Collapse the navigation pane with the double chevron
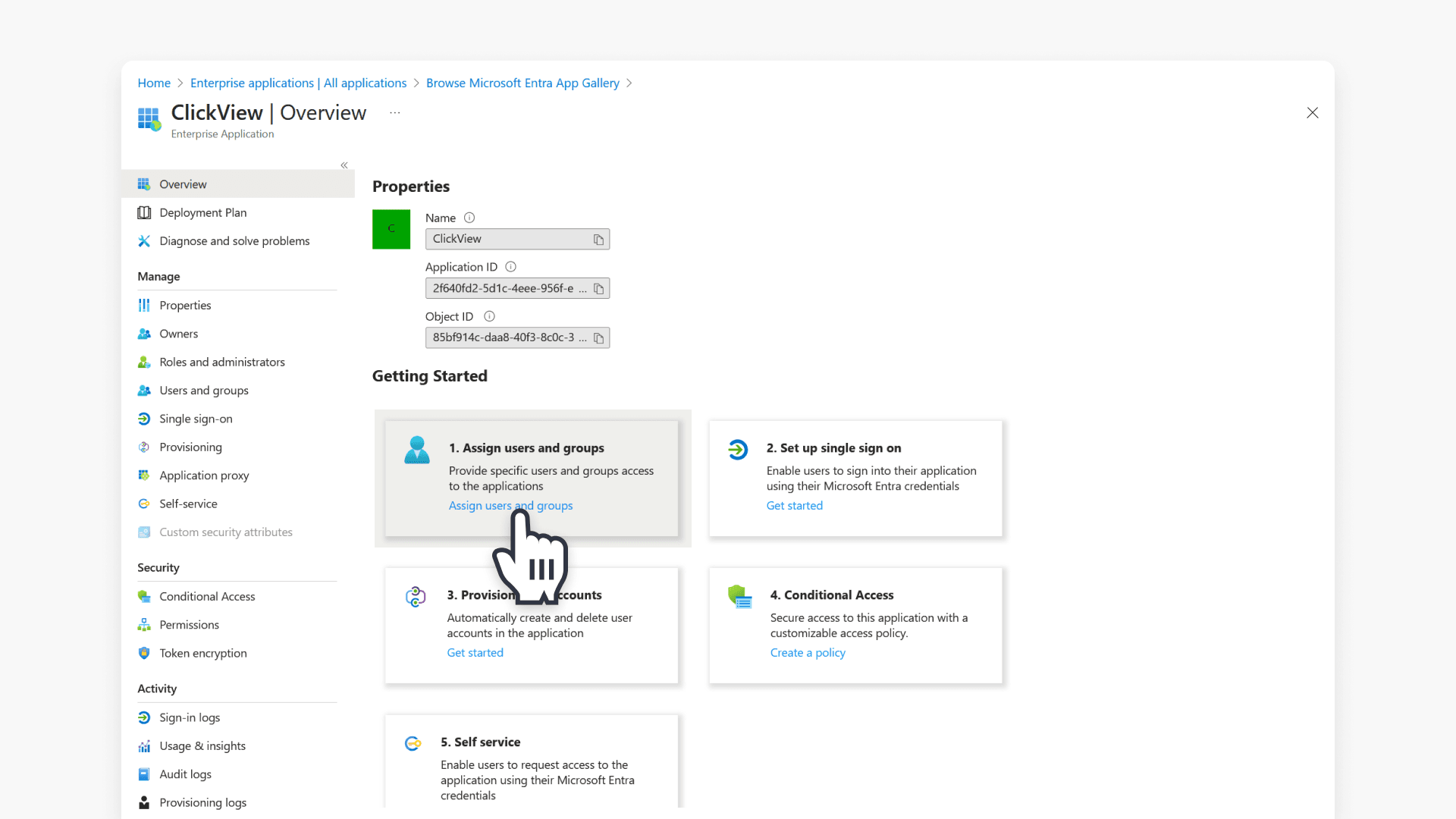 point(344,165)
